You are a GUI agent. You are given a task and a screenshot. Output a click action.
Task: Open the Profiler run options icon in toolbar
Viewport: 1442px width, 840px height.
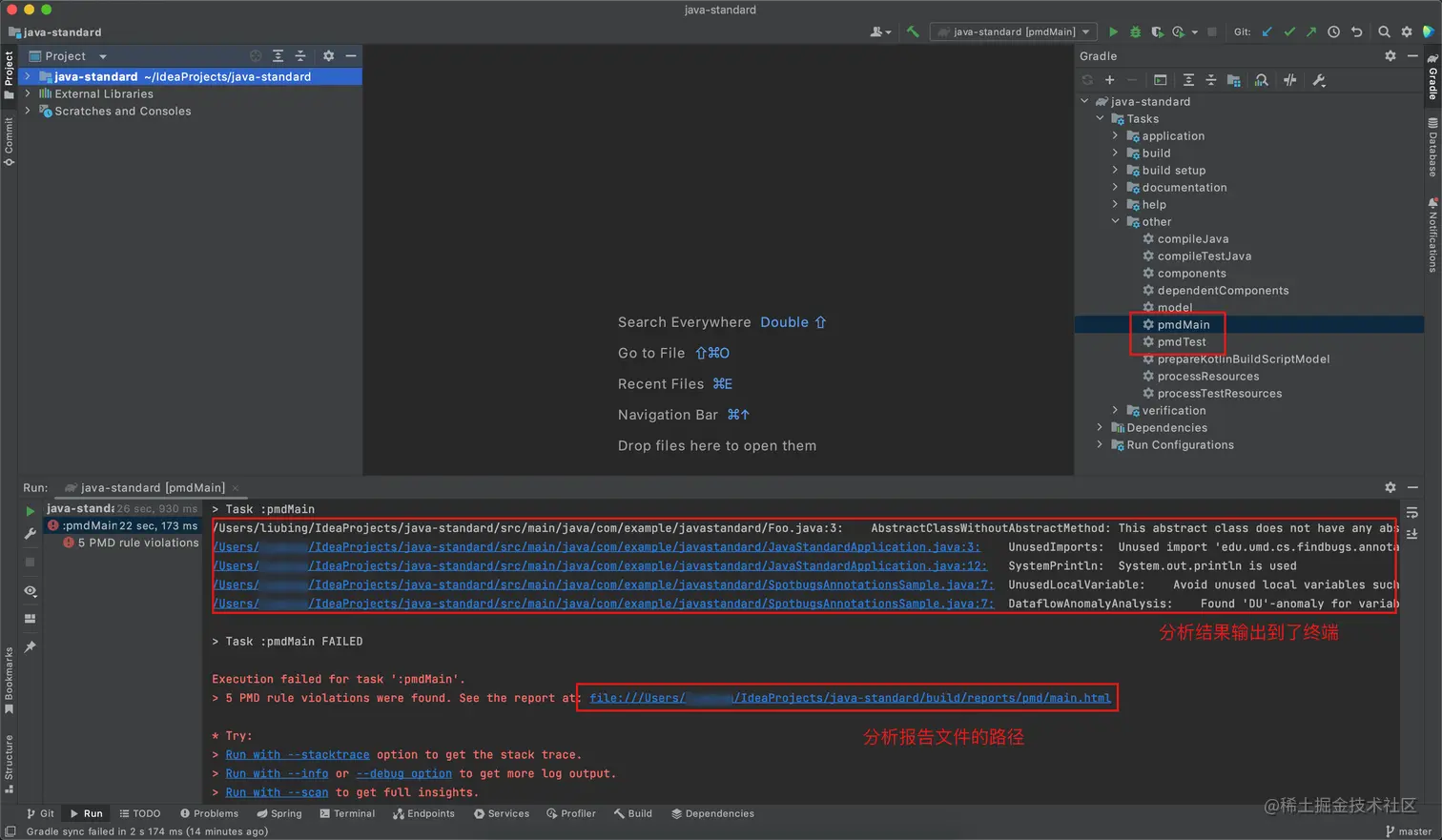1181,31
